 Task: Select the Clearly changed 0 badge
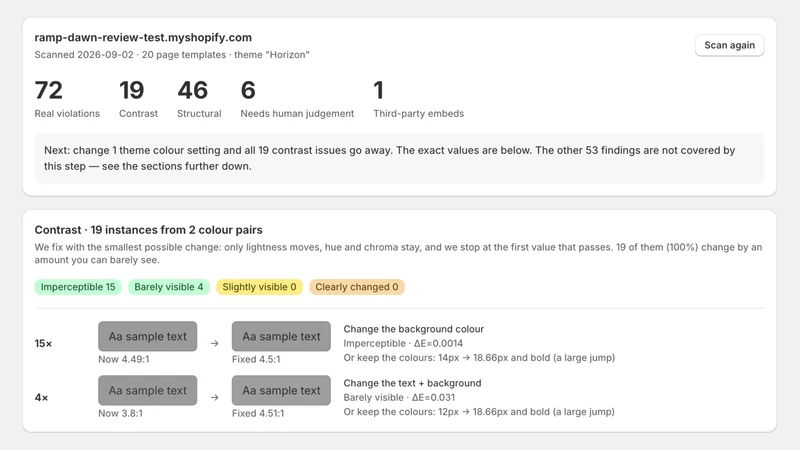(357, 287)
